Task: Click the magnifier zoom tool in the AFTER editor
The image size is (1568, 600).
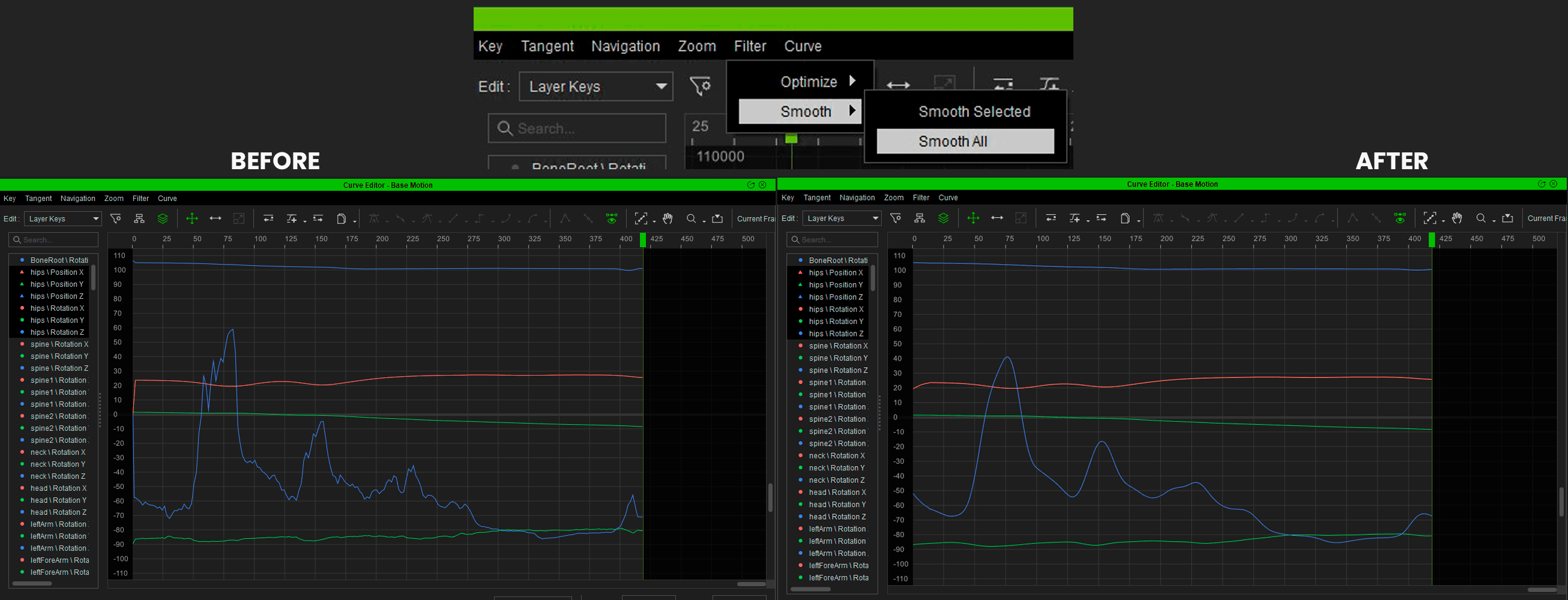Action: tap(1481, 218)
